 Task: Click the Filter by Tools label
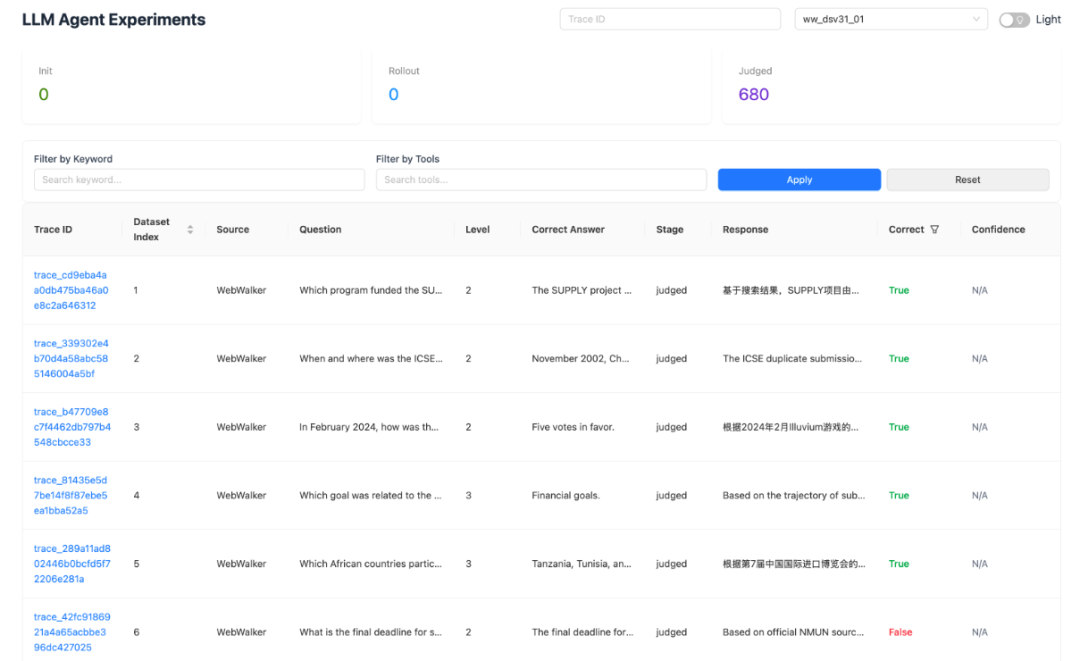[x=408, y=159]
